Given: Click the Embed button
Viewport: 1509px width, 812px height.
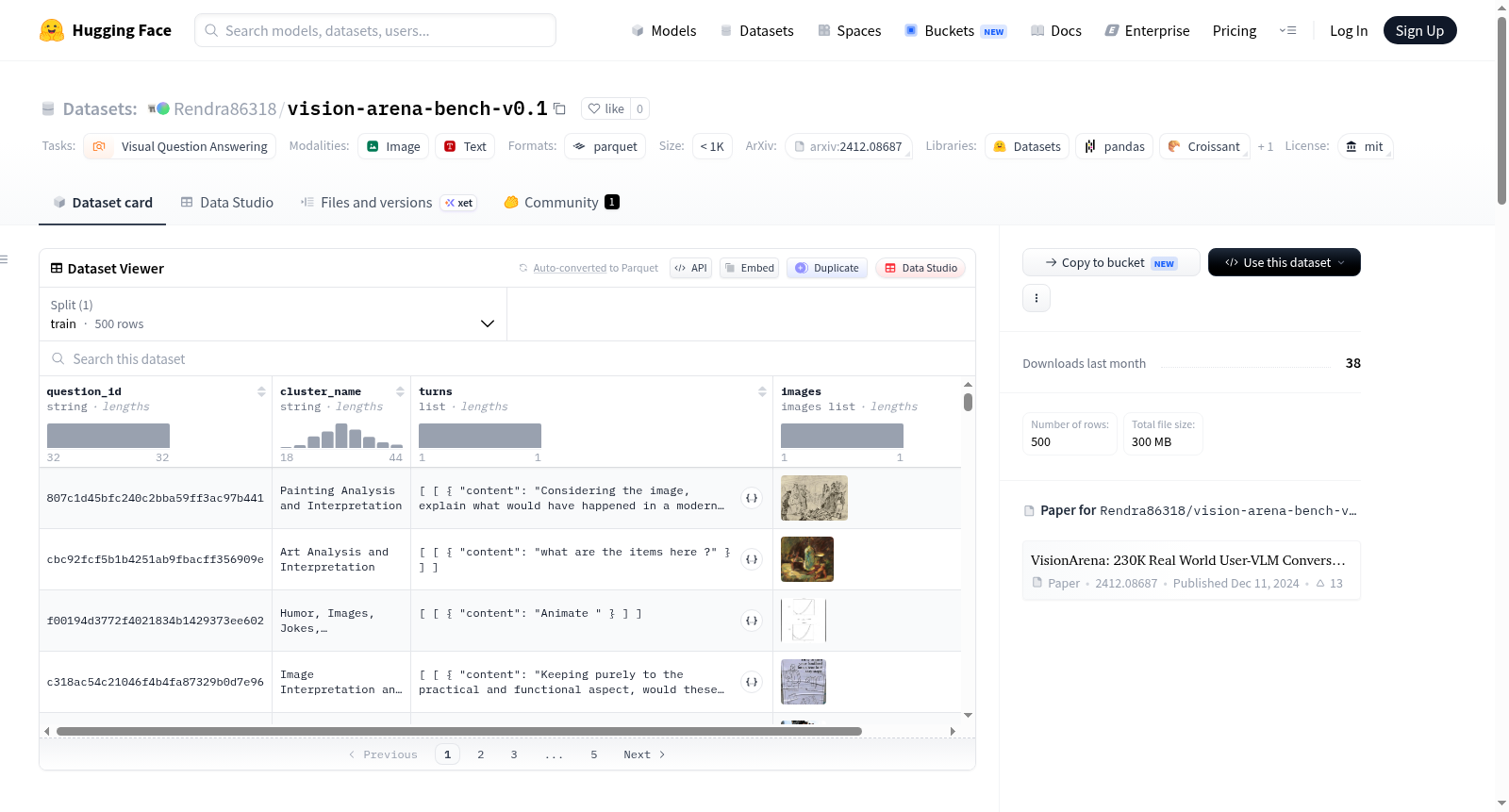Looking at the screenshot, I should (749, 268).
